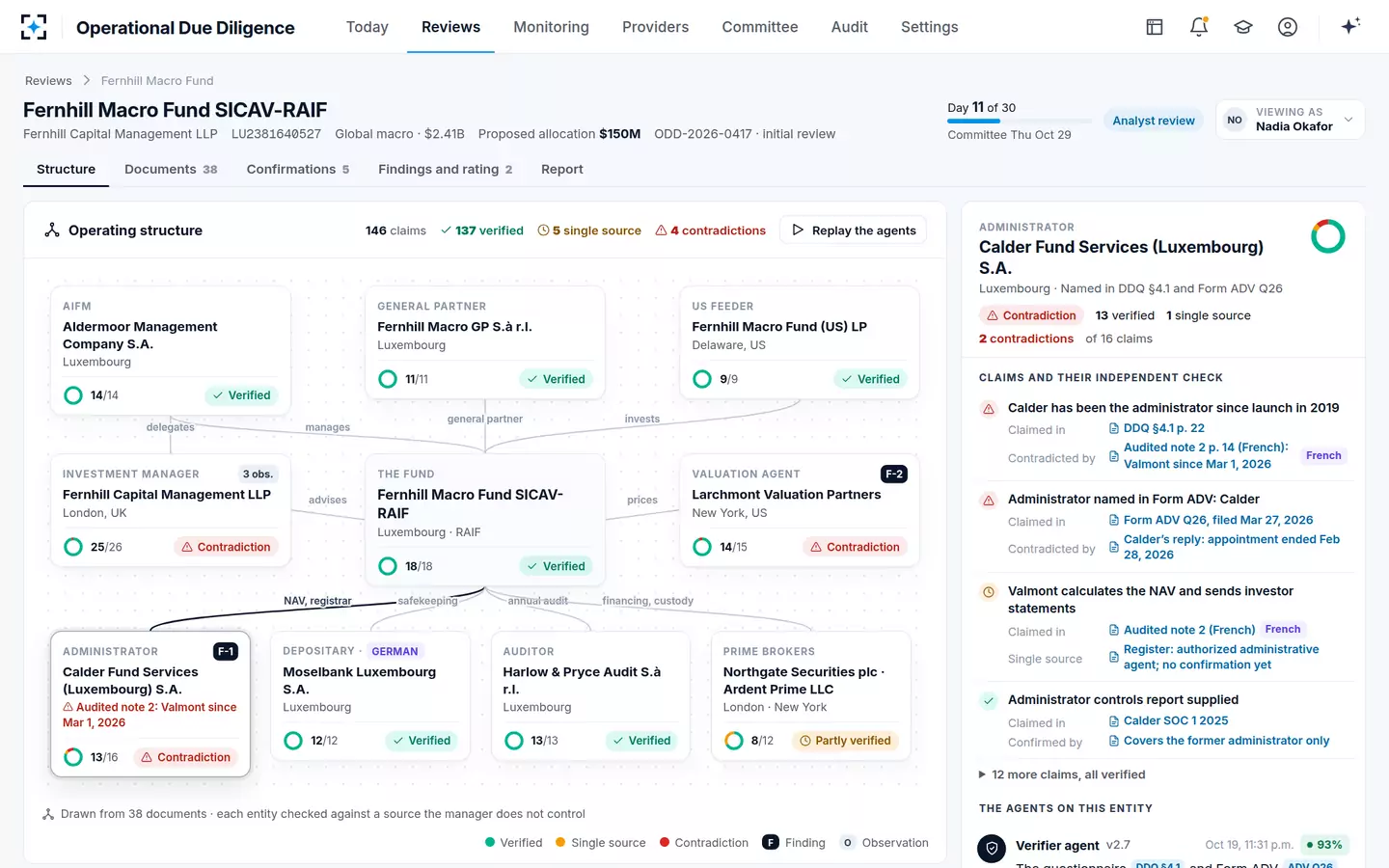Image resolution: width=1389 pixels, height=868 pixels.
Task: Open Calder's reply appointment ended link
Action: [1232, 547]
